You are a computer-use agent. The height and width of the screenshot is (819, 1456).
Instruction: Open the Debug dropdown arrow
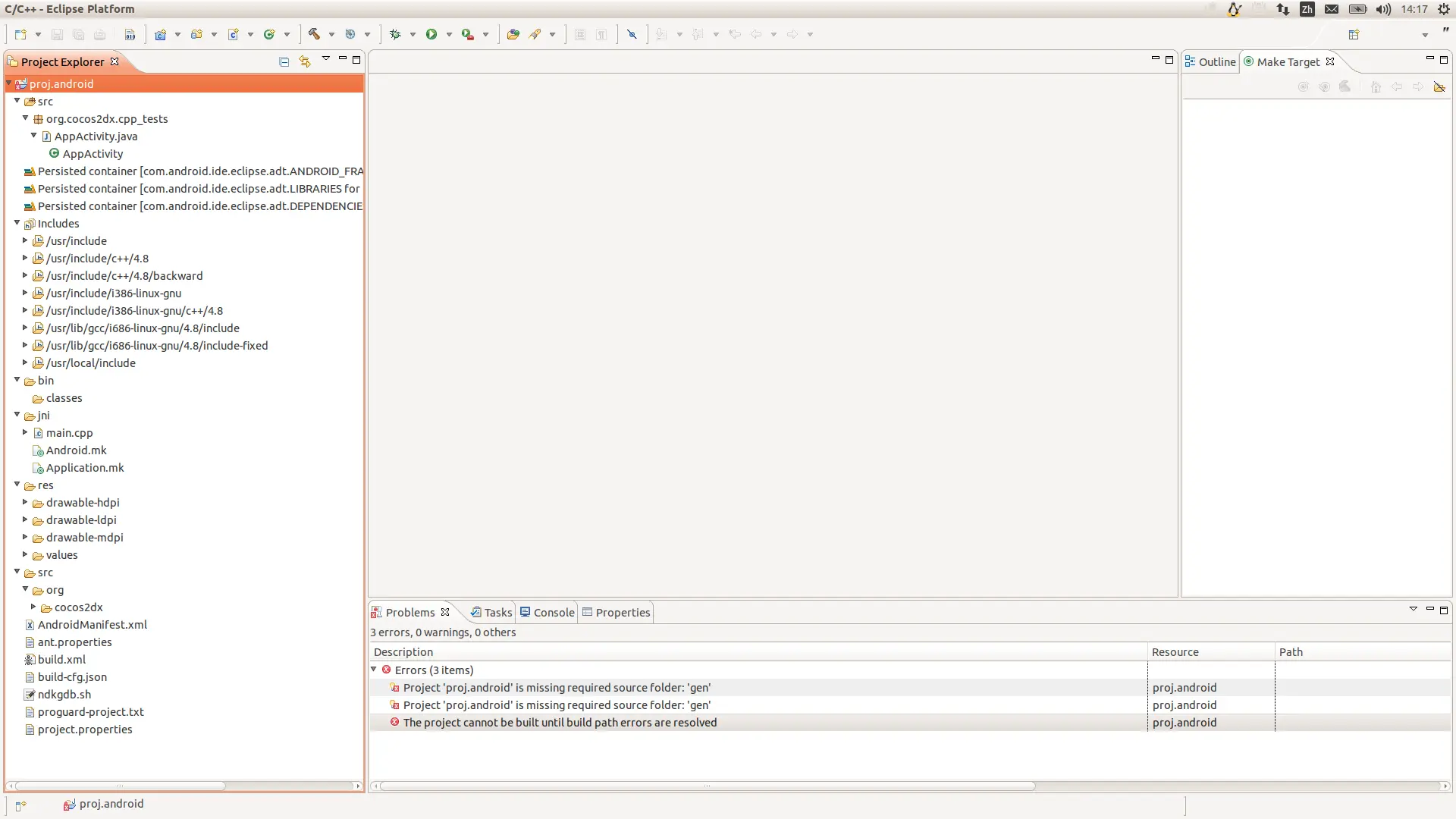point(413,35)
